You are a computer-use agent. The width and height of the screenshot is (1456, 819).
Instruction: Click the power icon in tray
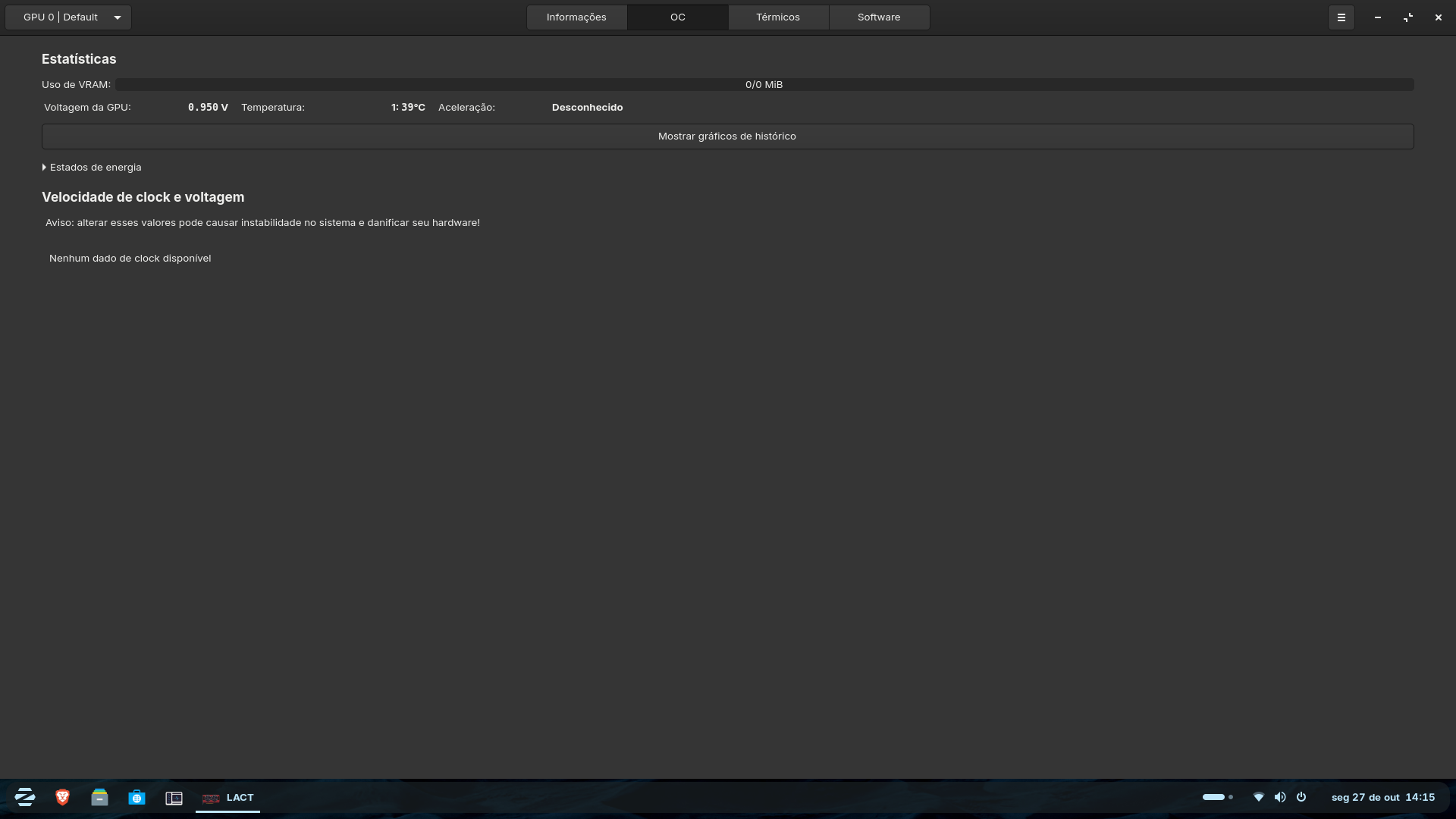coord(1301,797)
